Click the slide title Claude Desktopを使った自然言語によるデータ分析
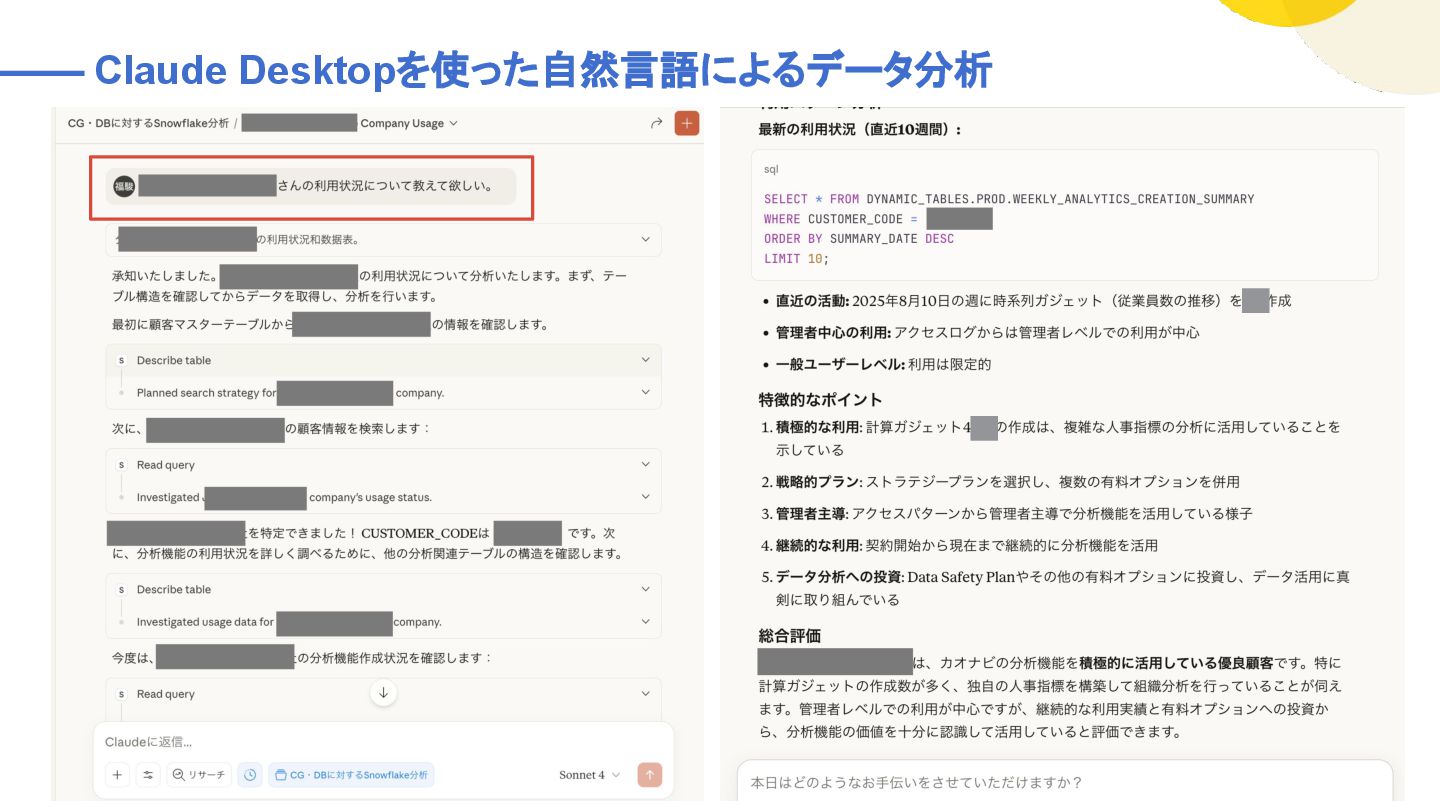 pyautogui.click(x=543, y=70)
